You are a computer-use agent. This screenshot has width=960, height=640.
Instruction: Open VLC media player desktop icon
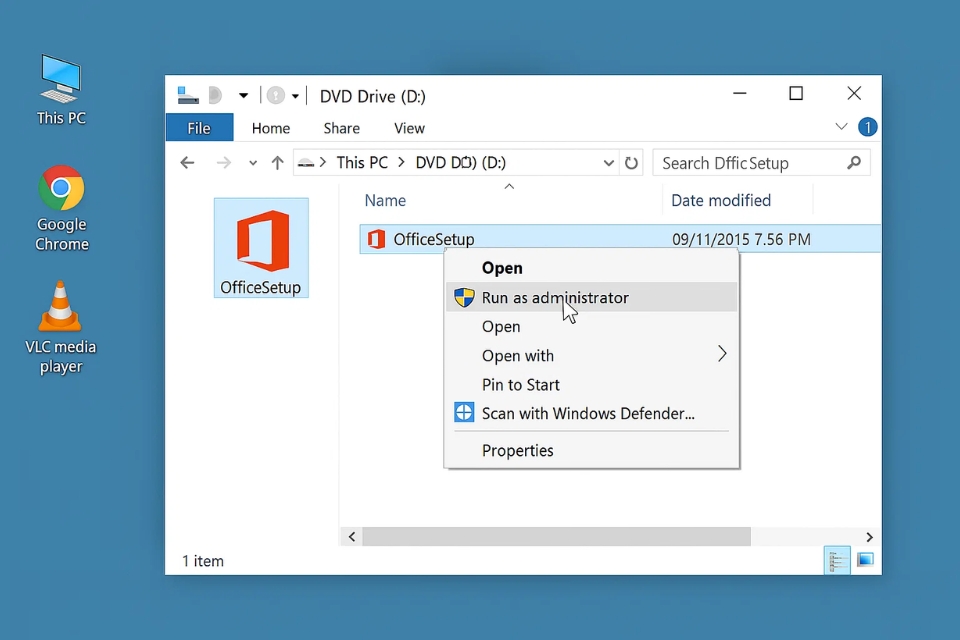[61, 328]
